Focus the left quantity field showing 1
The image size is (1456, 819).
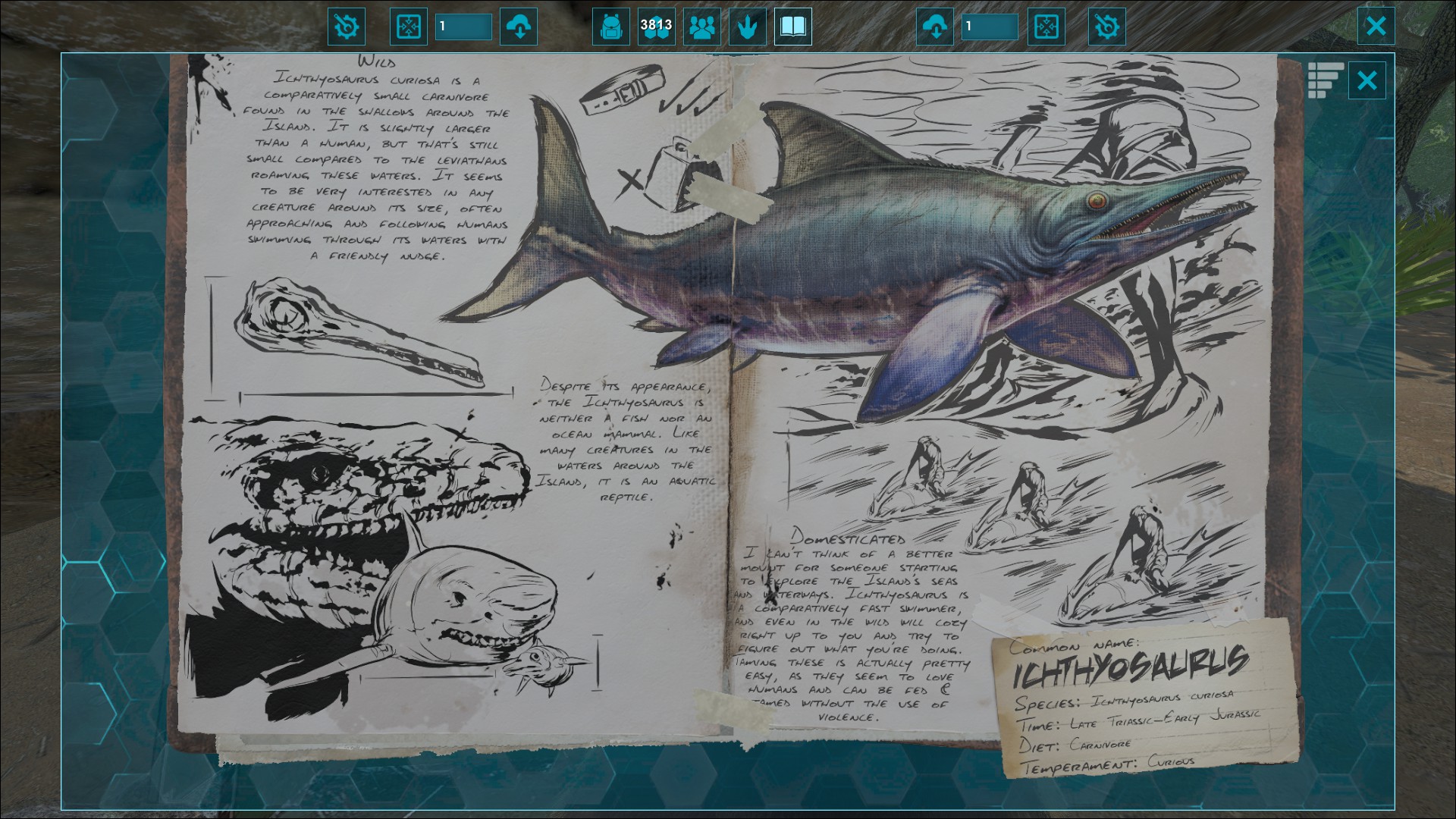point(463,27)
